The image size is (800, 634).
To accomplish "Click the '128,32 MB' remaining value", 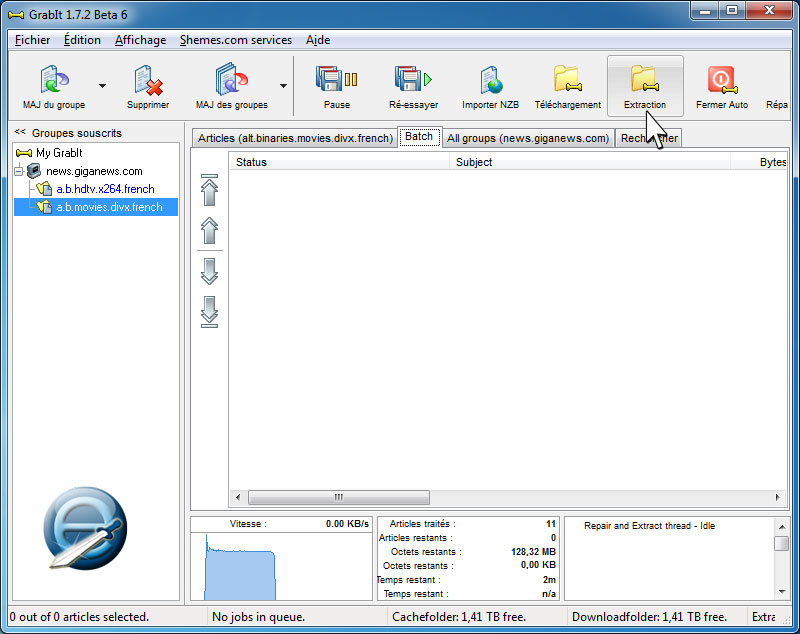I will coord(534,552).
